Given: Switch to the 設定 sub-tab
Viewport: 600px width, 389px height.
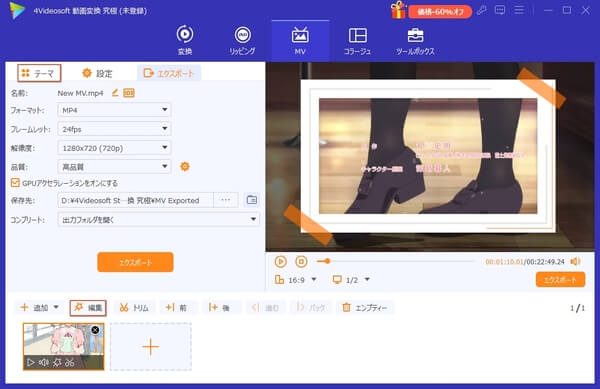Looking at the screenshot, I should pyautogui.click(x=98, y=73).
